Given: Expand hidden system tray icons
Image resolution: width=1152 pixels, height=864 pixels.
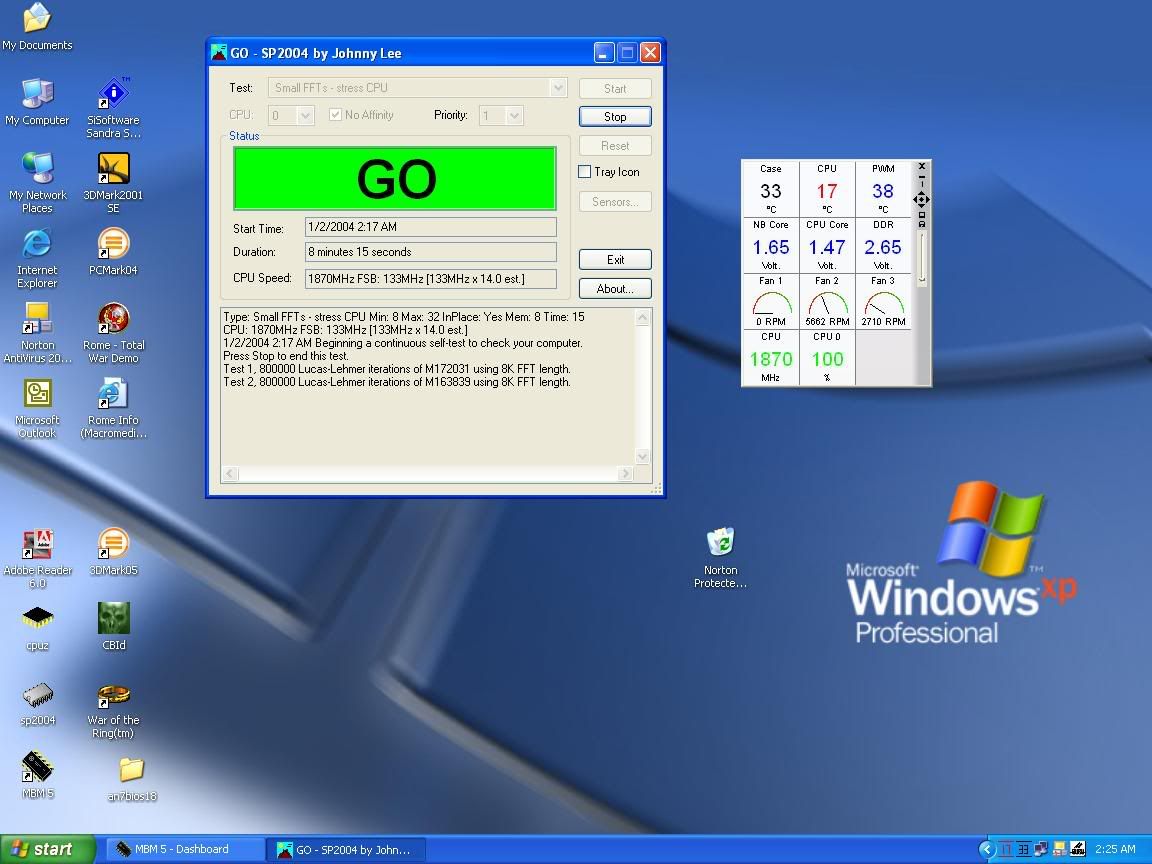Looking at the screenshot, I should coord(987,849).
